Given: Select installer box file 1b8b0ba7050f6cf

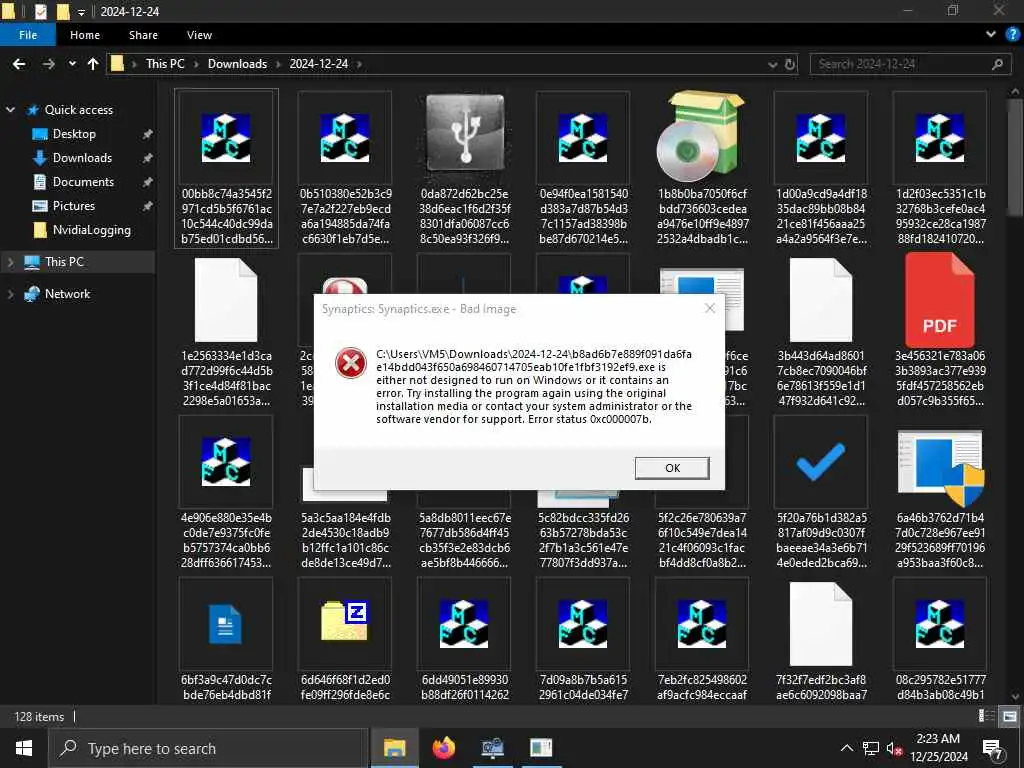Looking at the screenshot, I should (x=702, y=168).
